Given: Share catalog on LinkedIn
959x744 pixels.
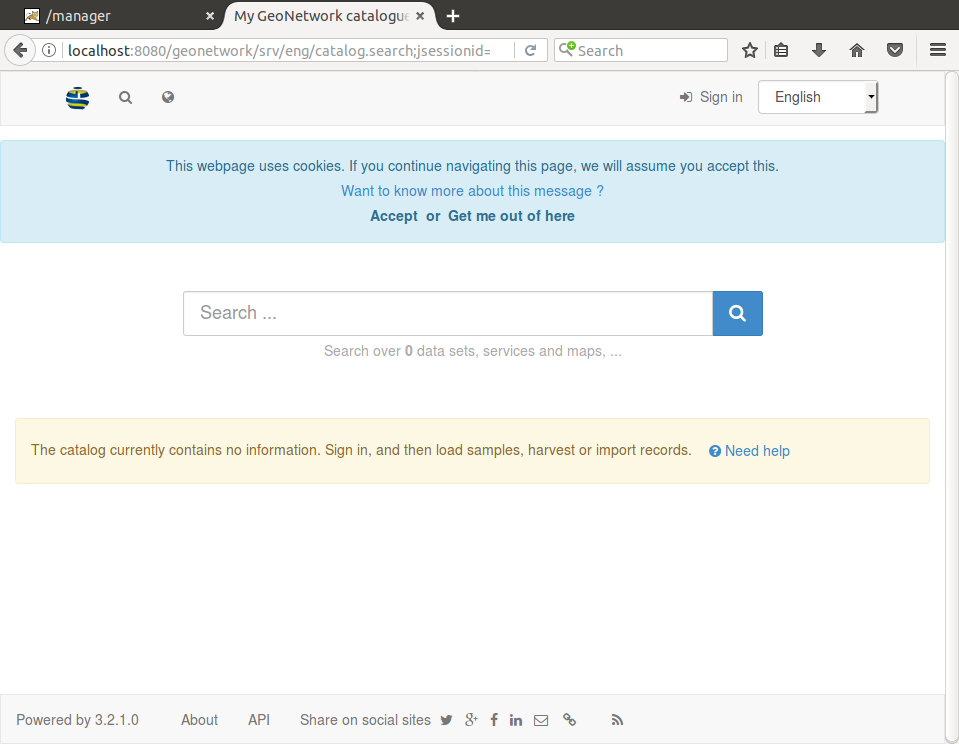Looking at the screenshot, I should 516,720.
